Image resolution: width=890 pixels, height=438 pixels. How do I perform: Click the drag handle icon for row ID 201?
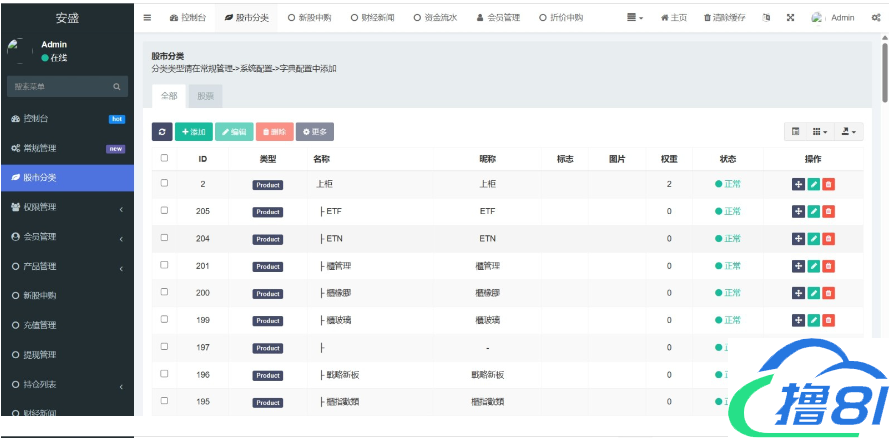tap(798, 266)
